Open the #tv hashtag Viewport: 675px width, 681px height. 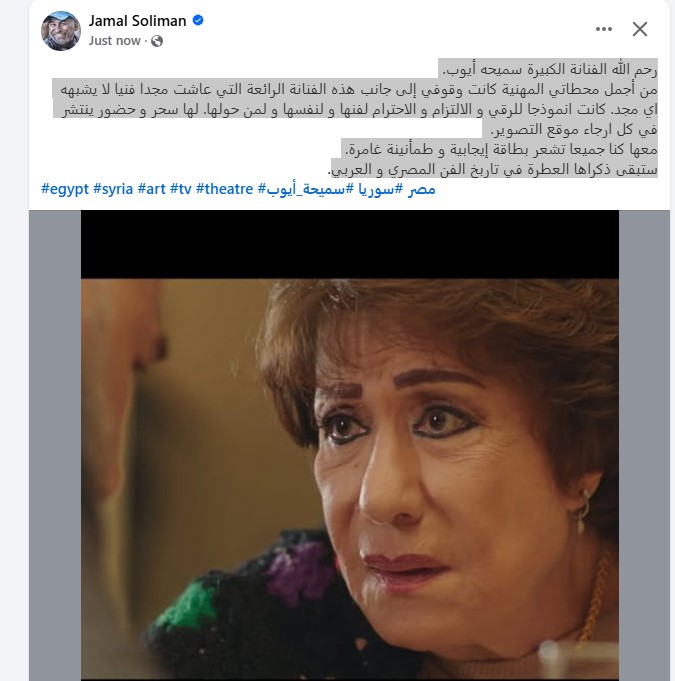click(x=180, y=189)
